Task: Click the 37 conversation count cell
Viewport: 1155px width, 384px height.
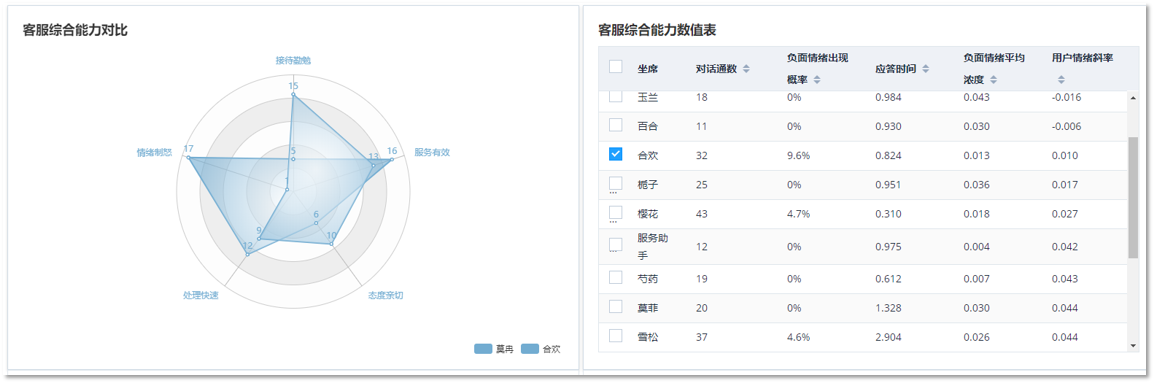Action: coord(702,337)
